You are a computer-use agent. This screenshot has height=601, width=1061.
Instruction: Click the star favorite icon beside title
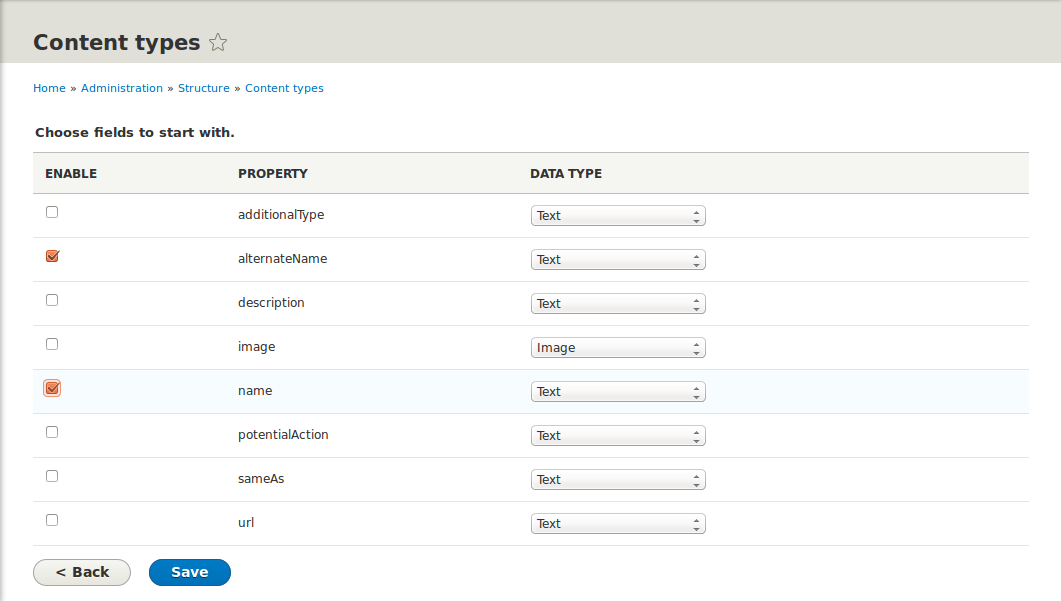pos(218,43)
